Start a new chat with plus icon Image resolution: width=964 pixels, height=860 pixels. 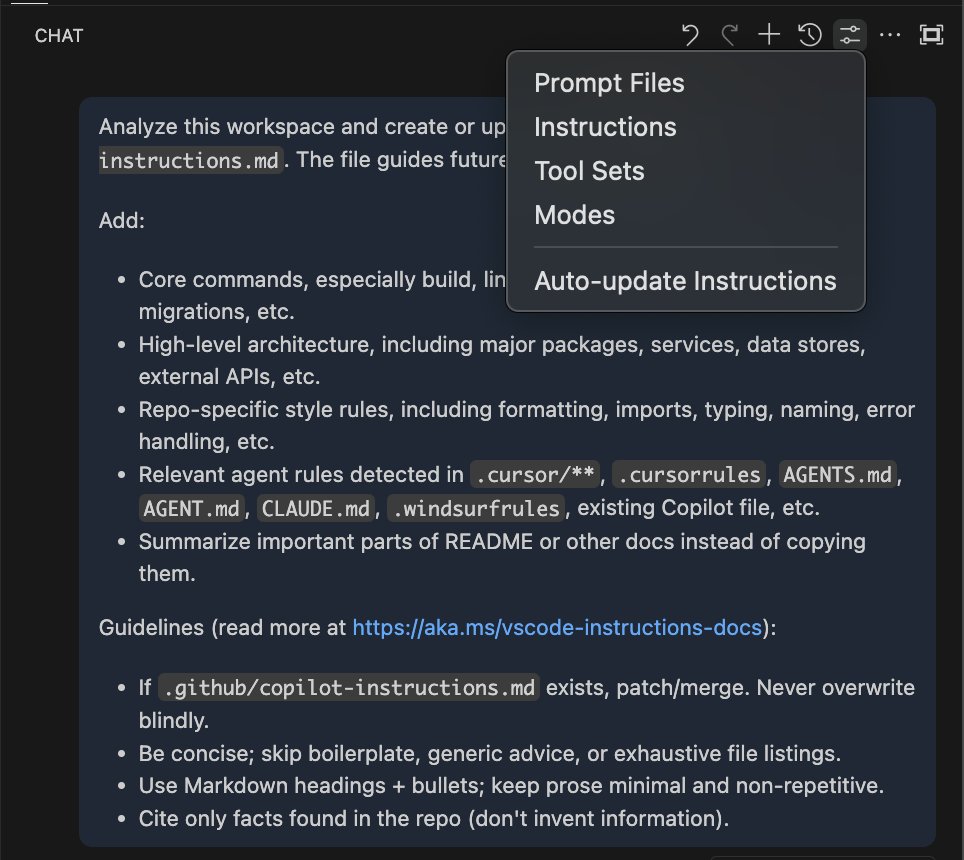(768, 35)
